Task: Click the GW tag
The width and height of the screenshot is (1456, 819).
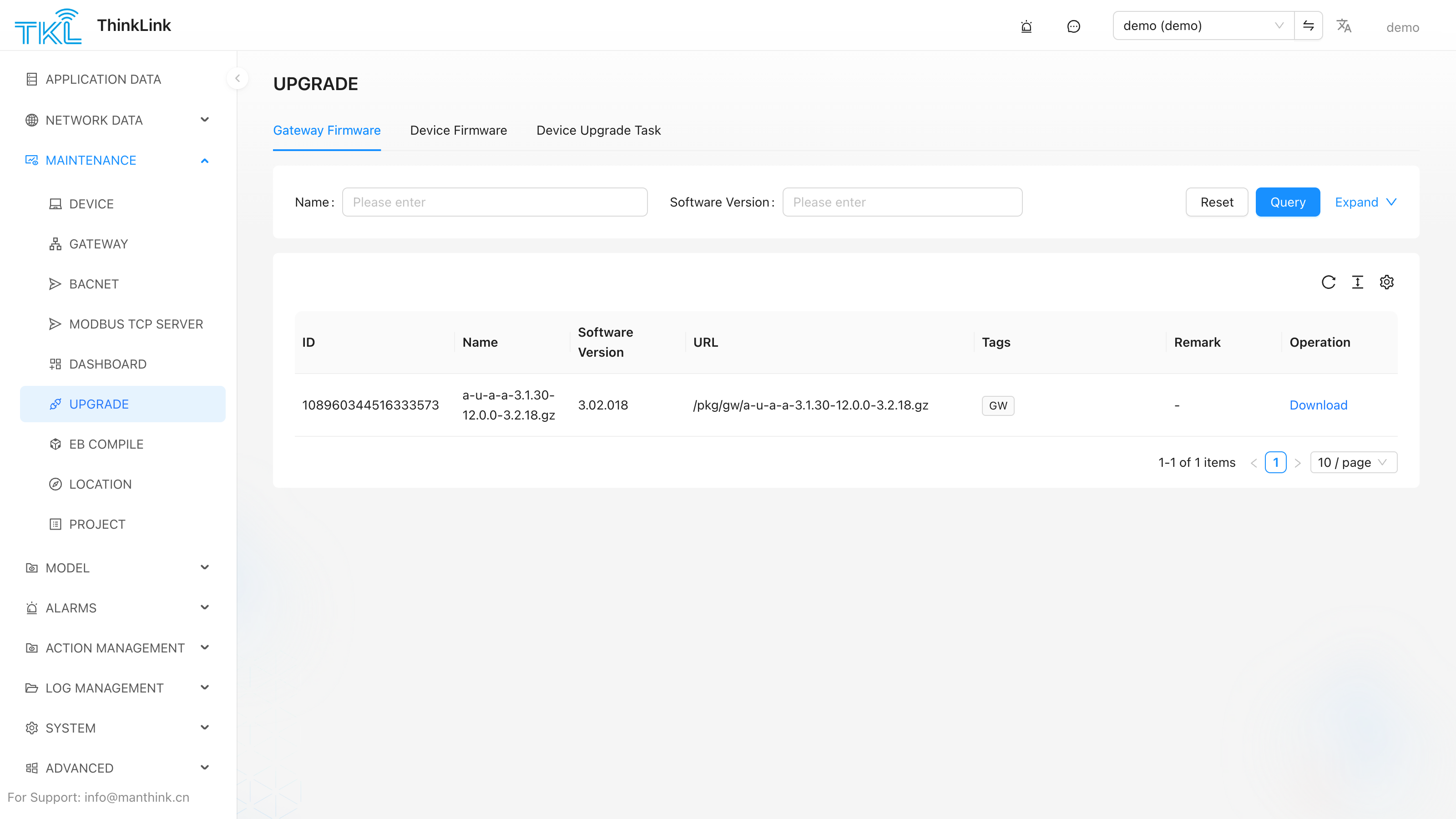Action: pyautogui.click(x=998, y=405)
